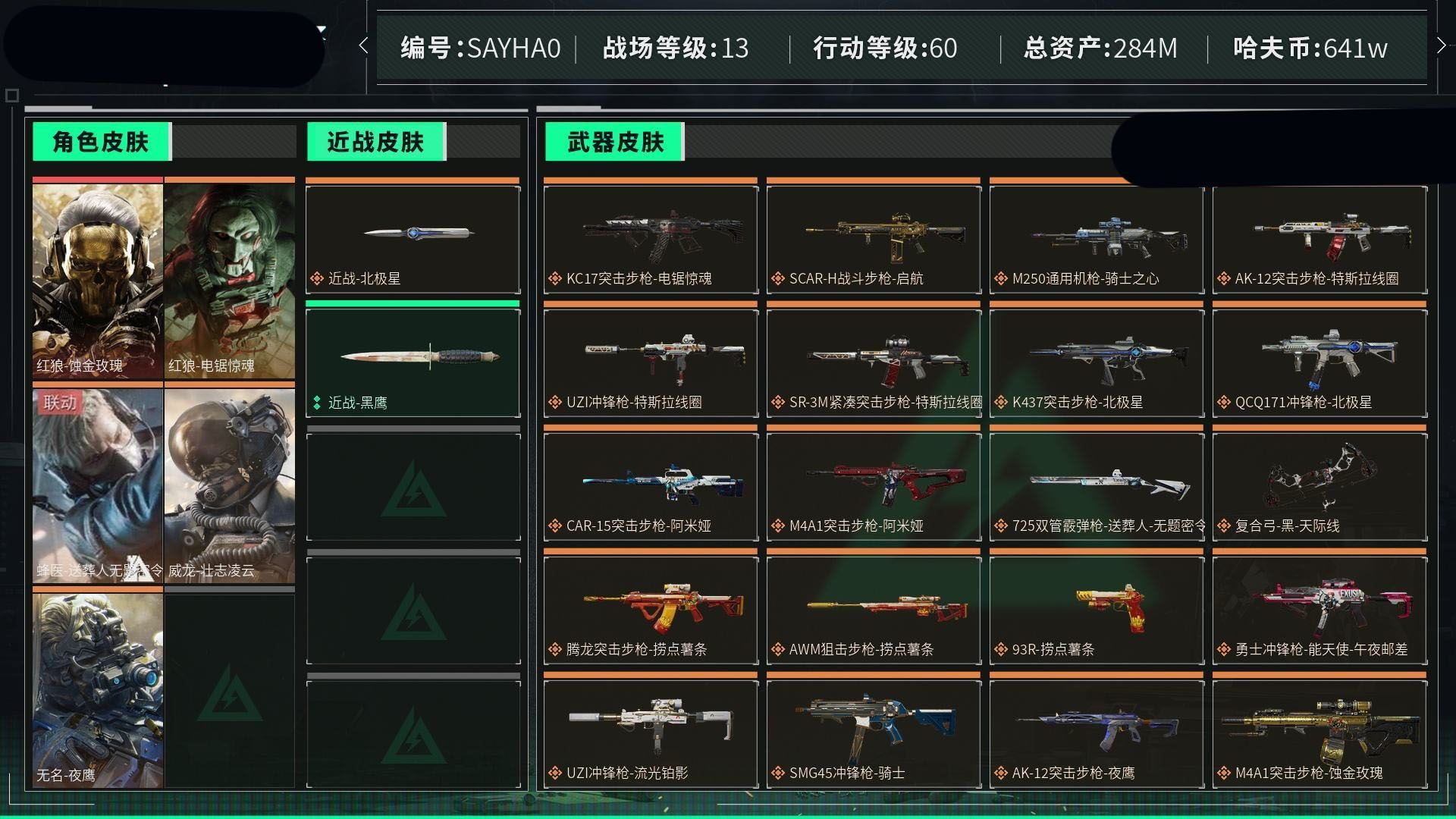Select the 威龙-壮志凌云 pilot character skin
The image size is (1456, 819).
(230, 485)
